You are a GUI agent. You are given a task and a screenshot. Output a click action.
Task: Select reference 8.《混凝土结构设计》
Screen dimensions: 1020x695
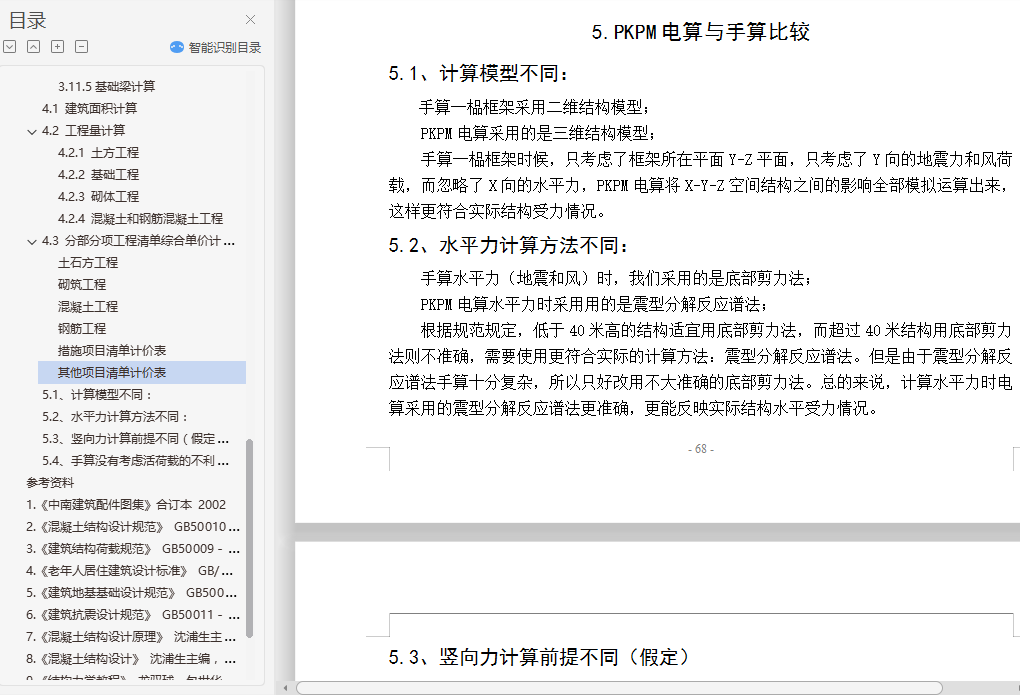point(131,659)
